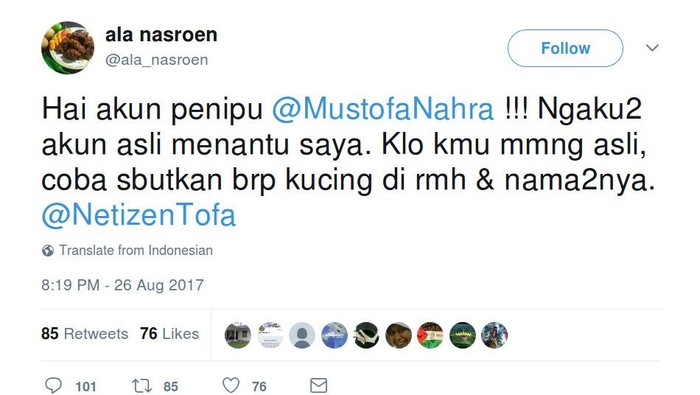The width and height of the screenshot is (700, 395).
Task: Follow the ala nasroen account
Action: [565, 48]
